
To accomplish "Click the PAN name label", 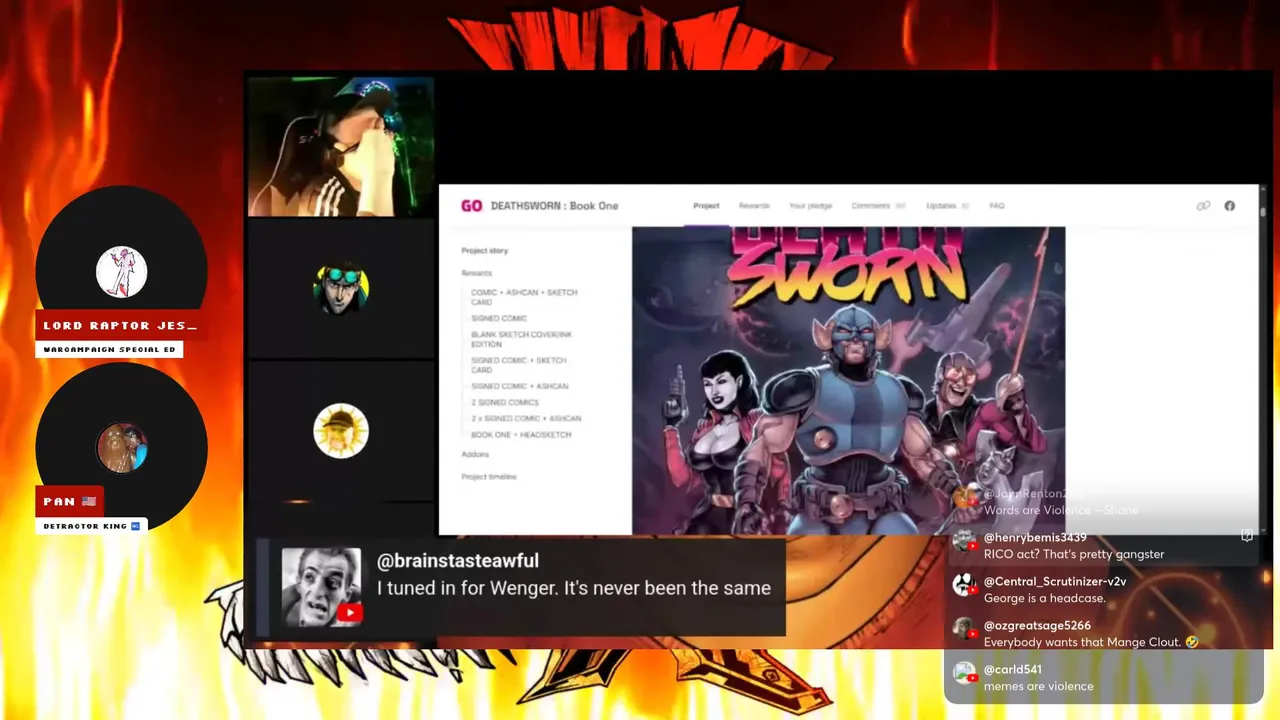I will pyautogui.click(x=70, y=502).
